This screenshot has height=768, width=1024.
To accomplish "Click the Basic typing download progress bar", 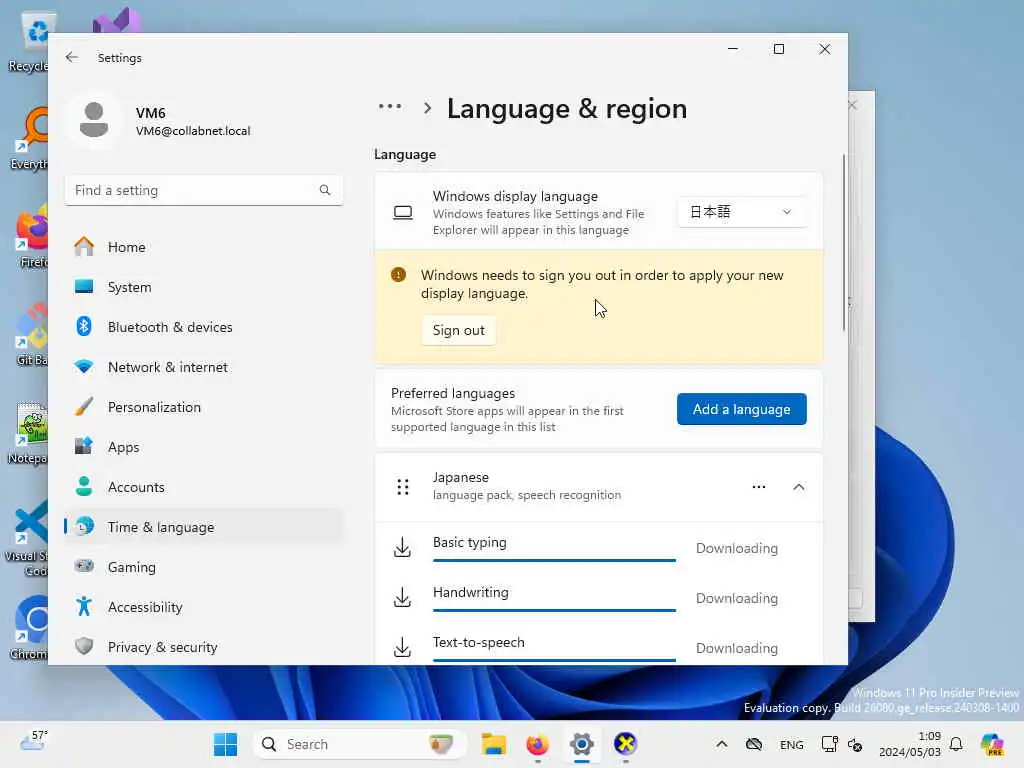I will (x=554, y=560).
